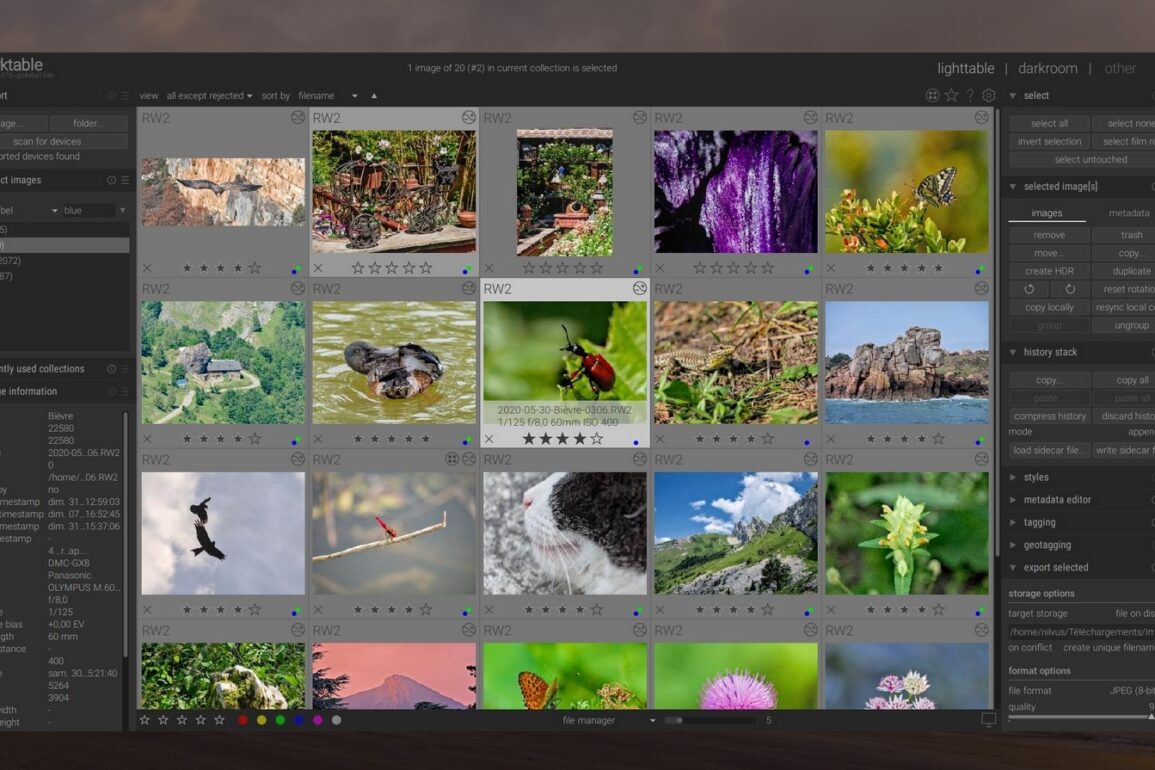Screen dimensions: 1155x770
Task: Click the rotate clockwise icon button
Action: (x=1069, y=289)
